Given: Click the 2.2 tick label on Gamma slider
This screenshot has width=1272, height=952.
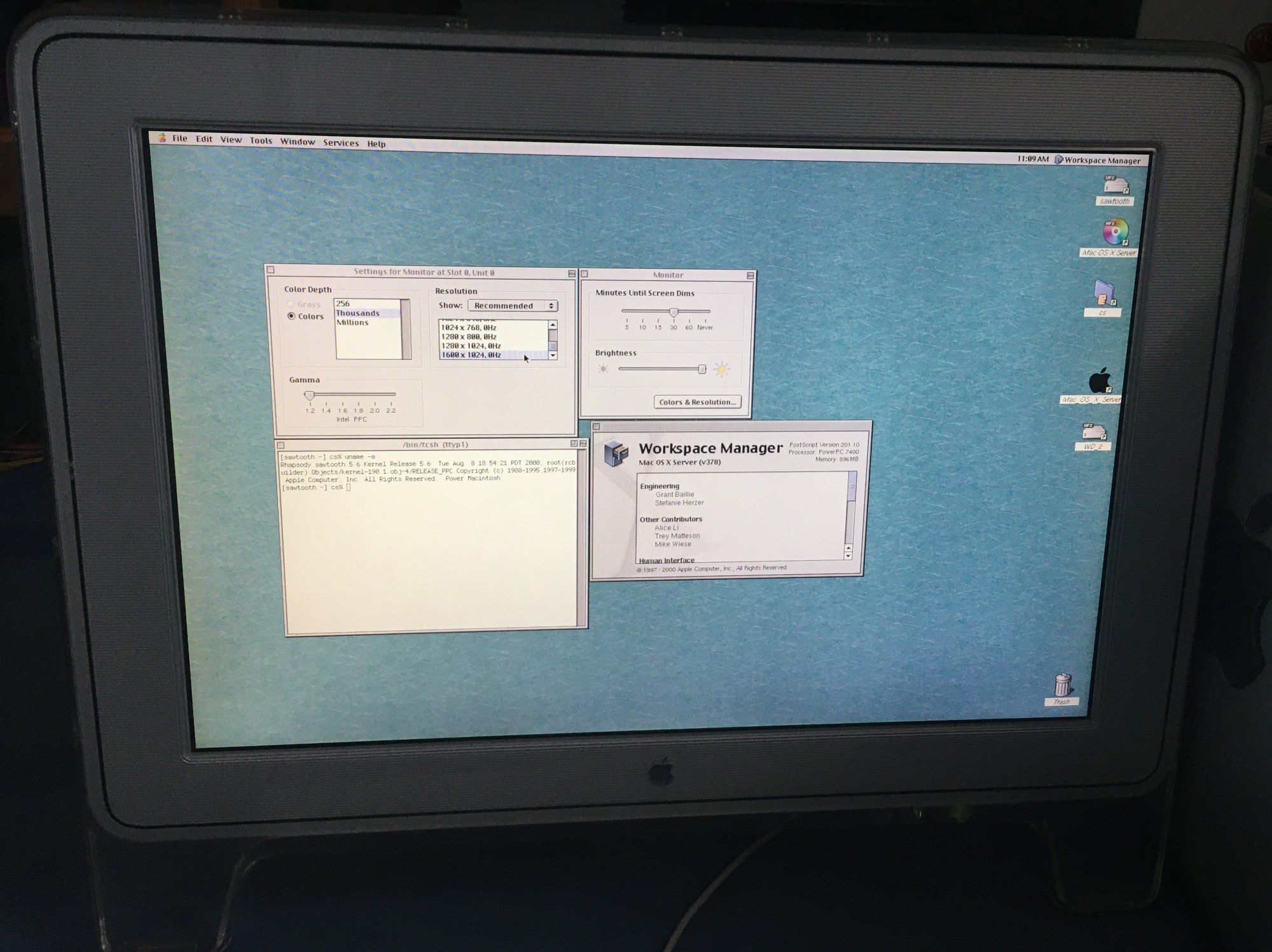Looking at the screenshot, I should pos(391,411).
